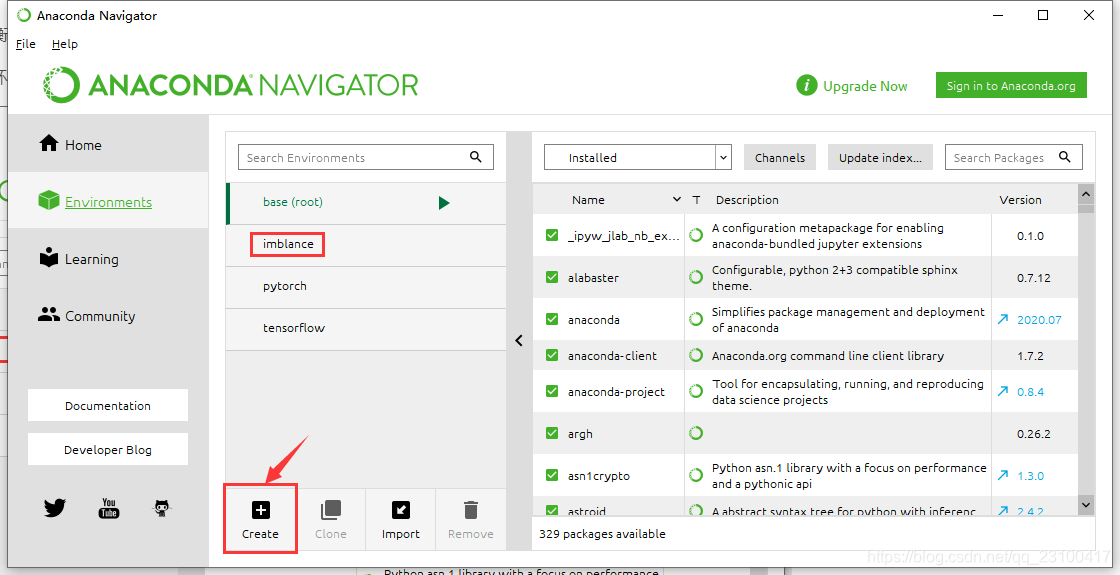Click the type circle icon for anaconda-client
Screen dimensions: 1120x575
point(696,355)
